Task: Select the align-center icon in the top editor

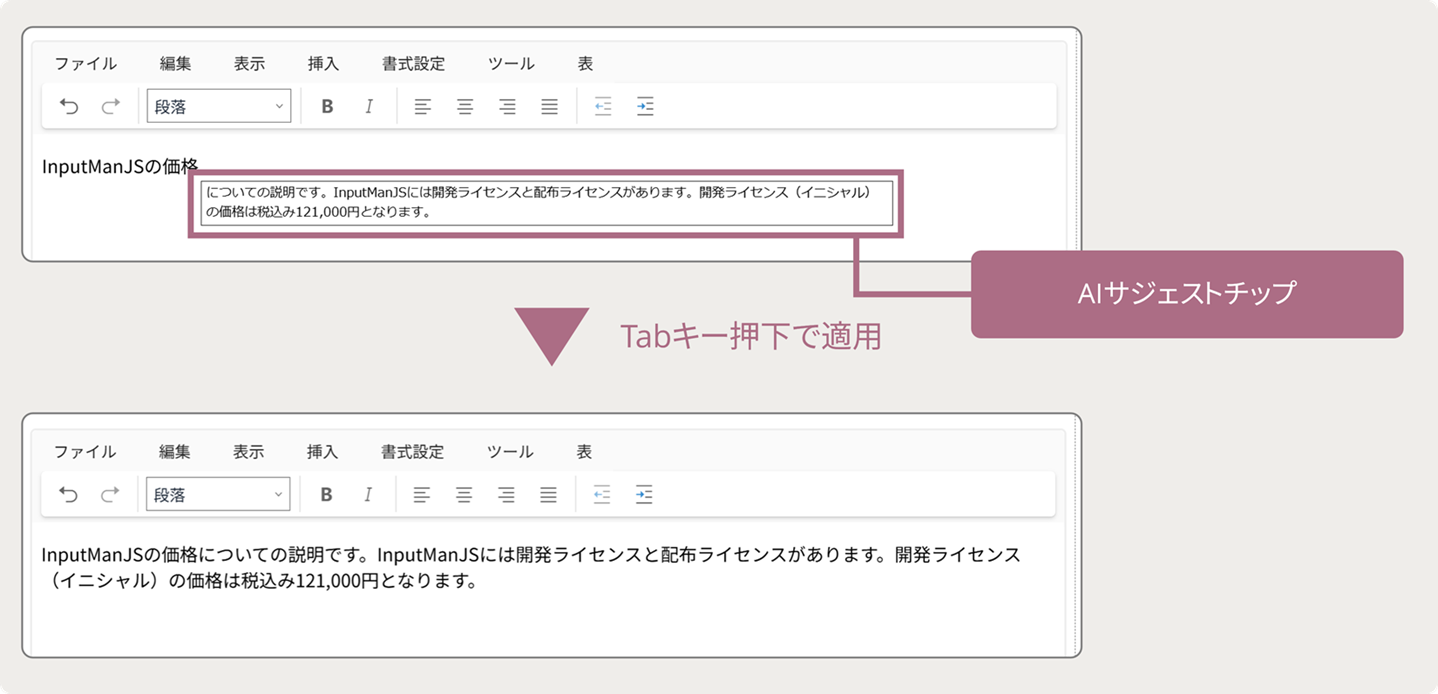Action: click(465, 106)
